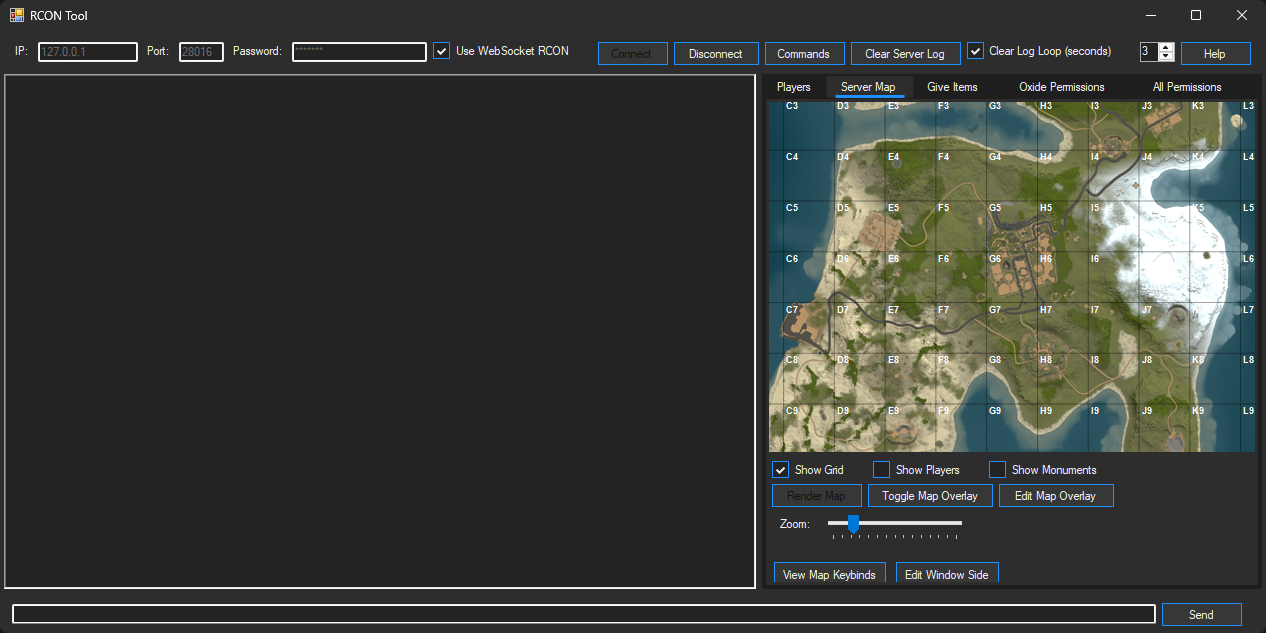Increment the clear log seconds spinner up arrow
This screenshot has width=1266, height=633.
pyautogui.click(x=1166, y=47)
